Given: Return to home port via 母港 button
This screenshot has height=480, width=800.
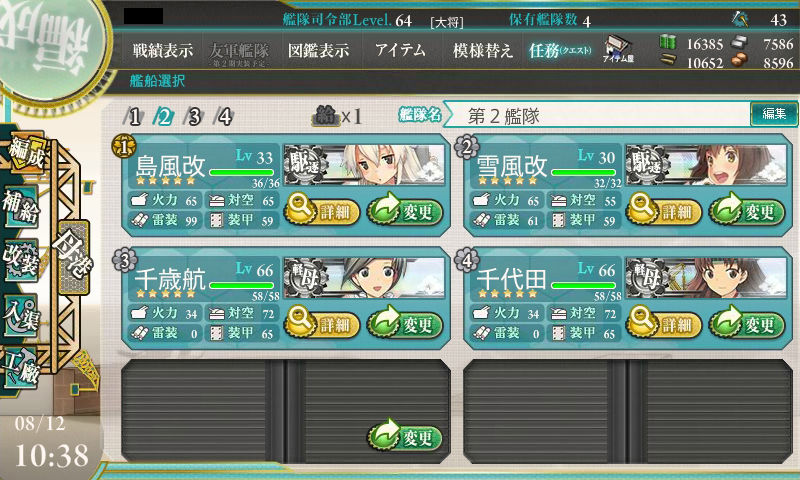Looking at the screenshot, I should [74, 257].
